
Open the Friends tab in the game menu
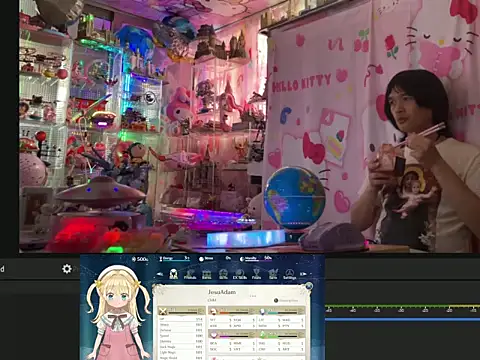[x=190, y=274]
